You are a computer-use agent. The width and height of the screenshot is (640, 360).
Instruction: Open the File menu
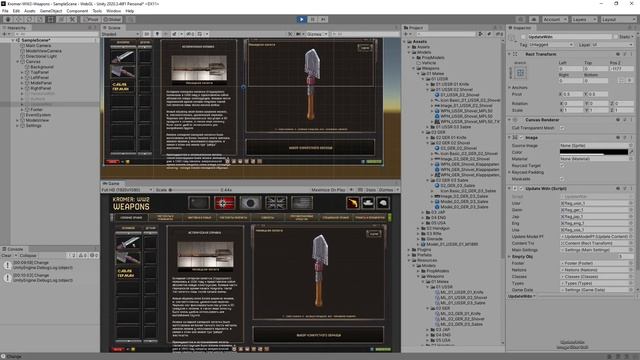pos(5,11)
